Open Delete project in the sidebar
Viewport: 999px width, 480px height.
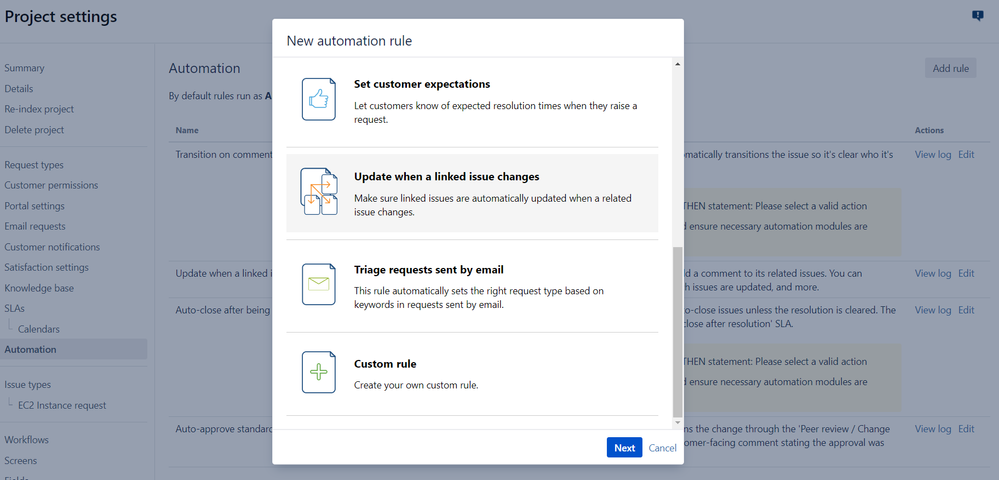34,129
